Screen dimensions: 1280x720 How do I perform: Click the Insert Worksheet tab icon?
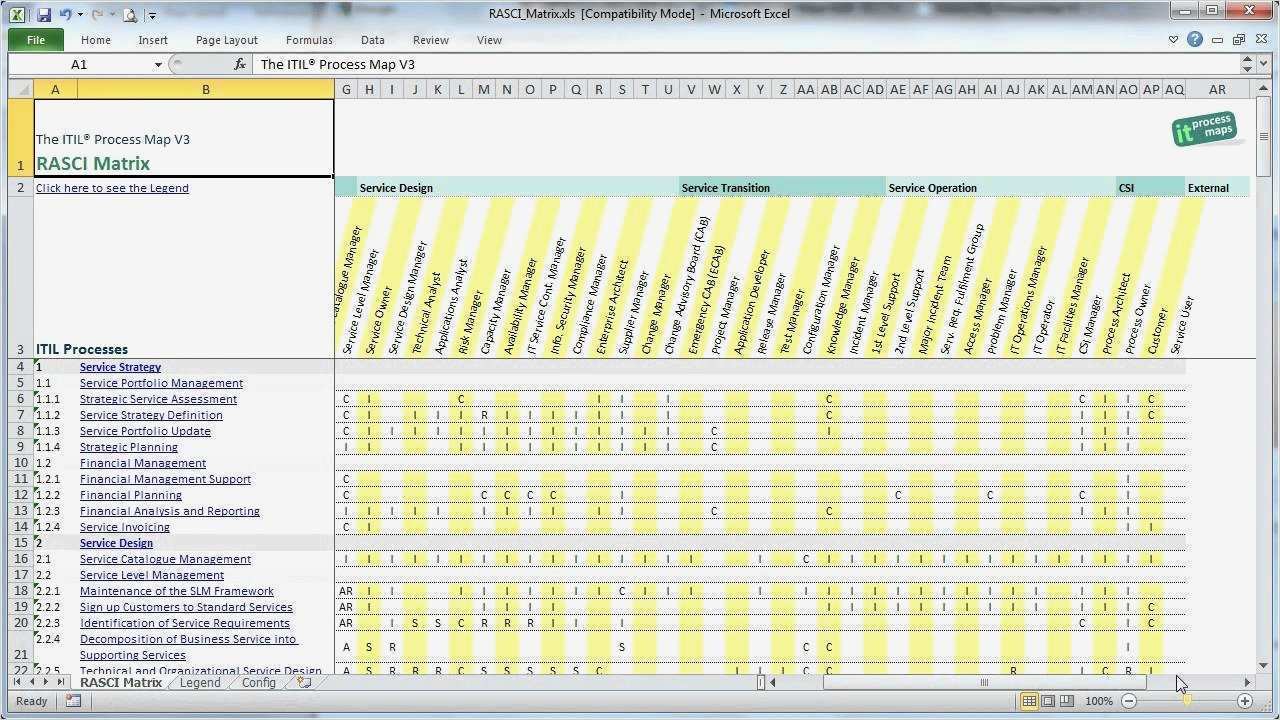click(x=304, y=683)
